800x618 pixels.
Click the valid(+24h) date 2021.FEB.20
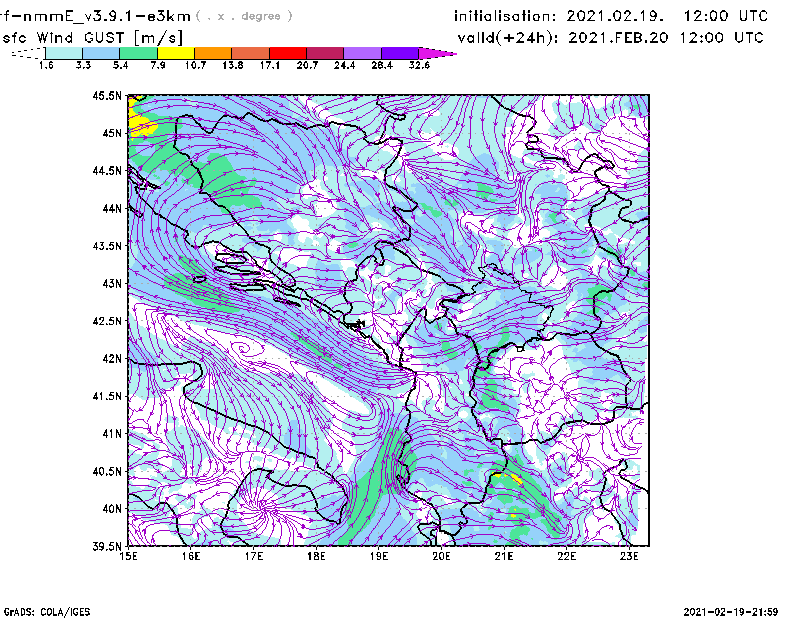pos(618,37)
